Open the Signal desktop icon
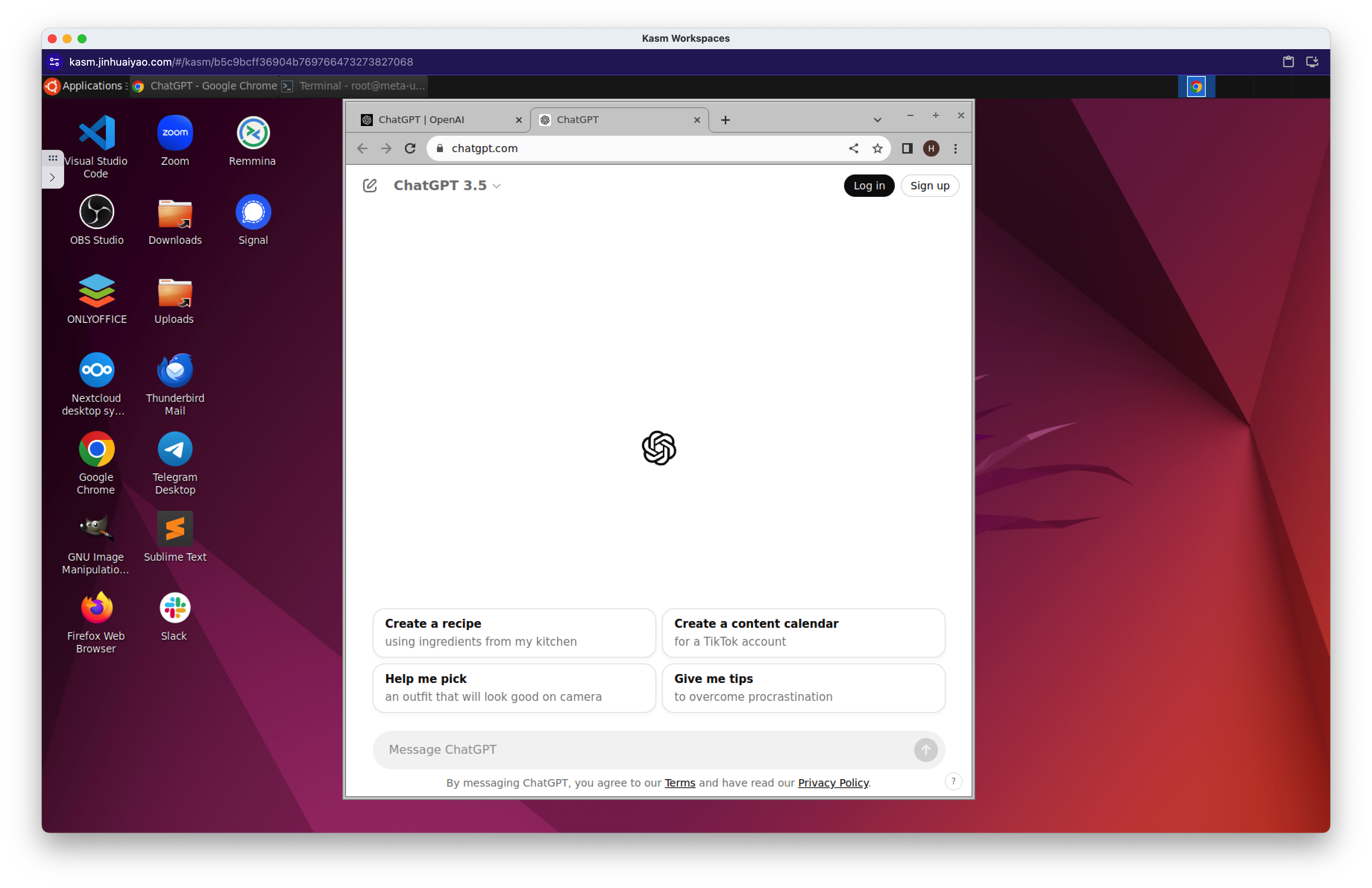This screenshot has width=1372, height=888. click(253, 220)
